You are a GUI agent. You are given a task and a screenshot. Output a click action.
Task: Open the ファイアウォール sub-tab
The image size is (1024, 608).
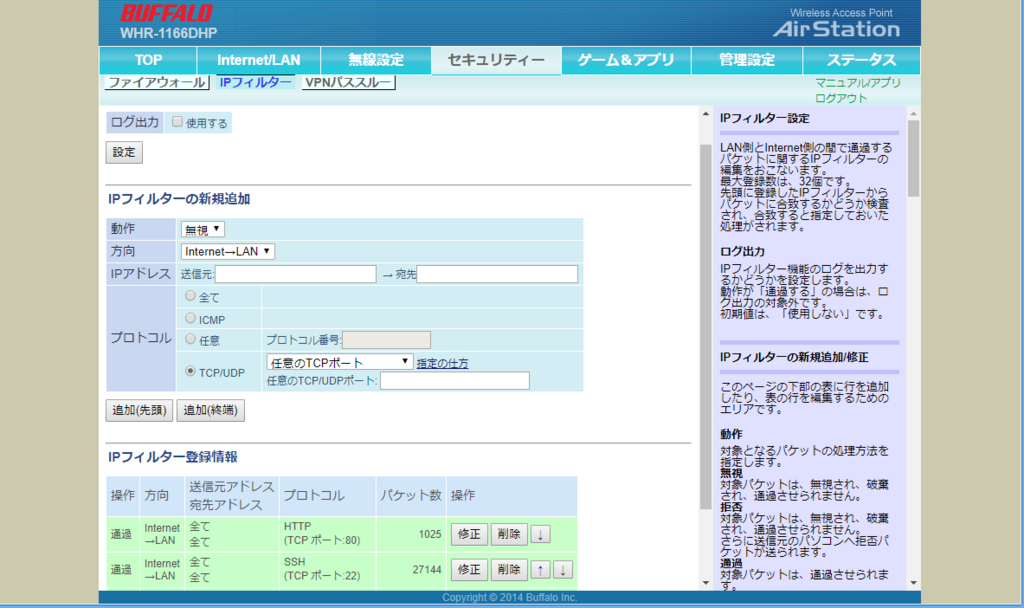pyautogui.click(x=157, y=82)
